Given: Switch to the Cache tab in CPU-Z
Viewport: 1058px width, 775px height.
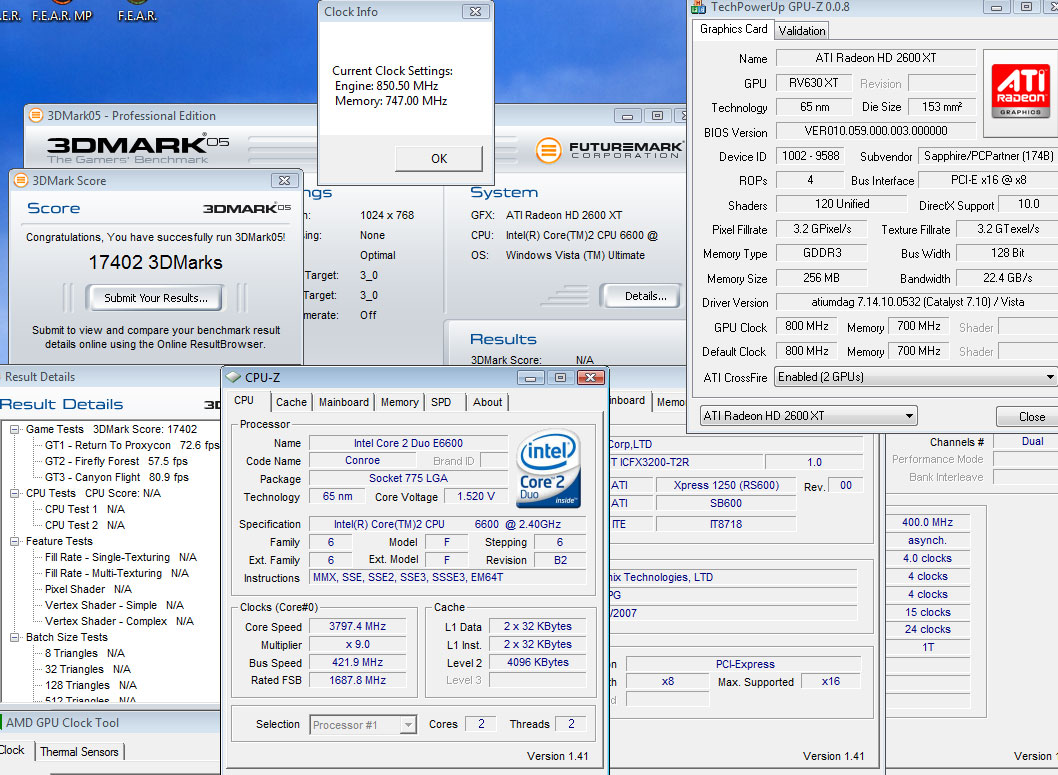Looking at the screenshot, I should (291, 402).
